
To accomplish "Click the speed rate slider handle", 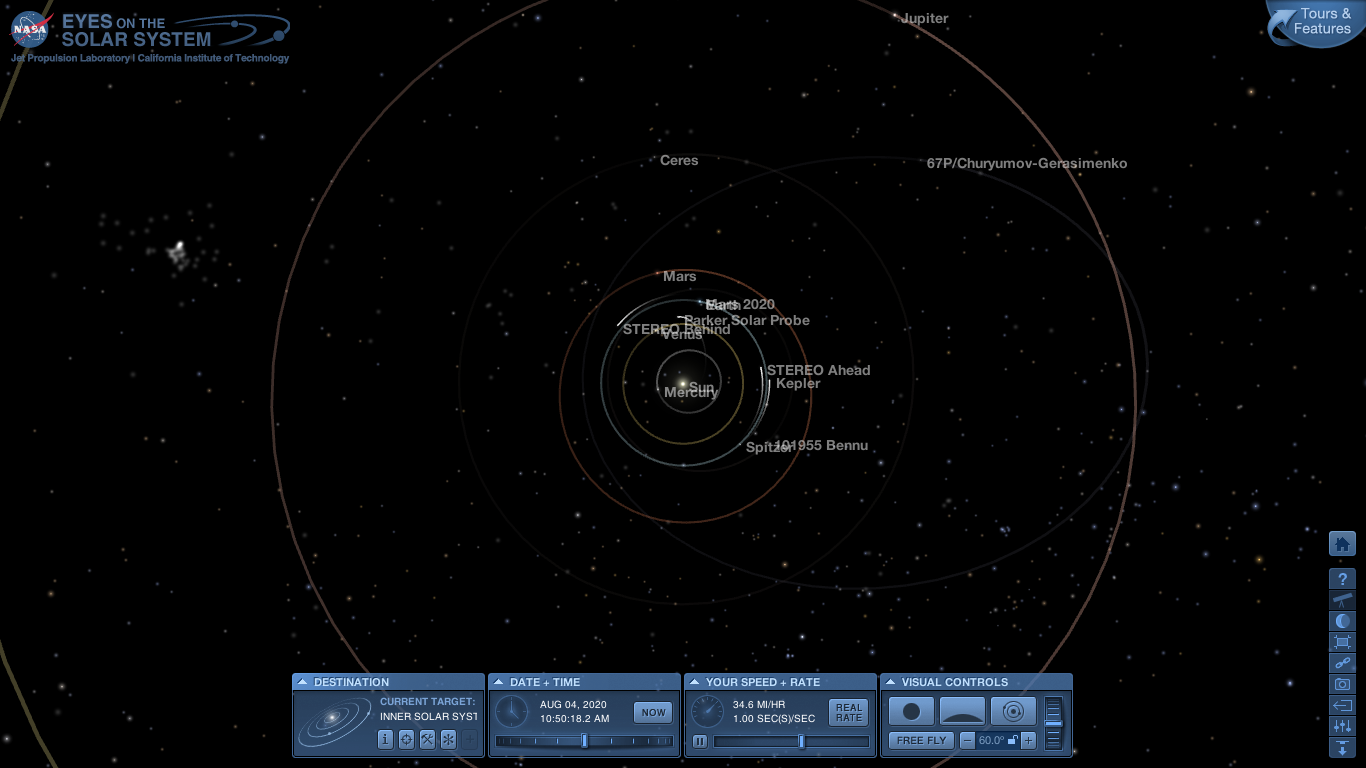I will click(801, 741).
